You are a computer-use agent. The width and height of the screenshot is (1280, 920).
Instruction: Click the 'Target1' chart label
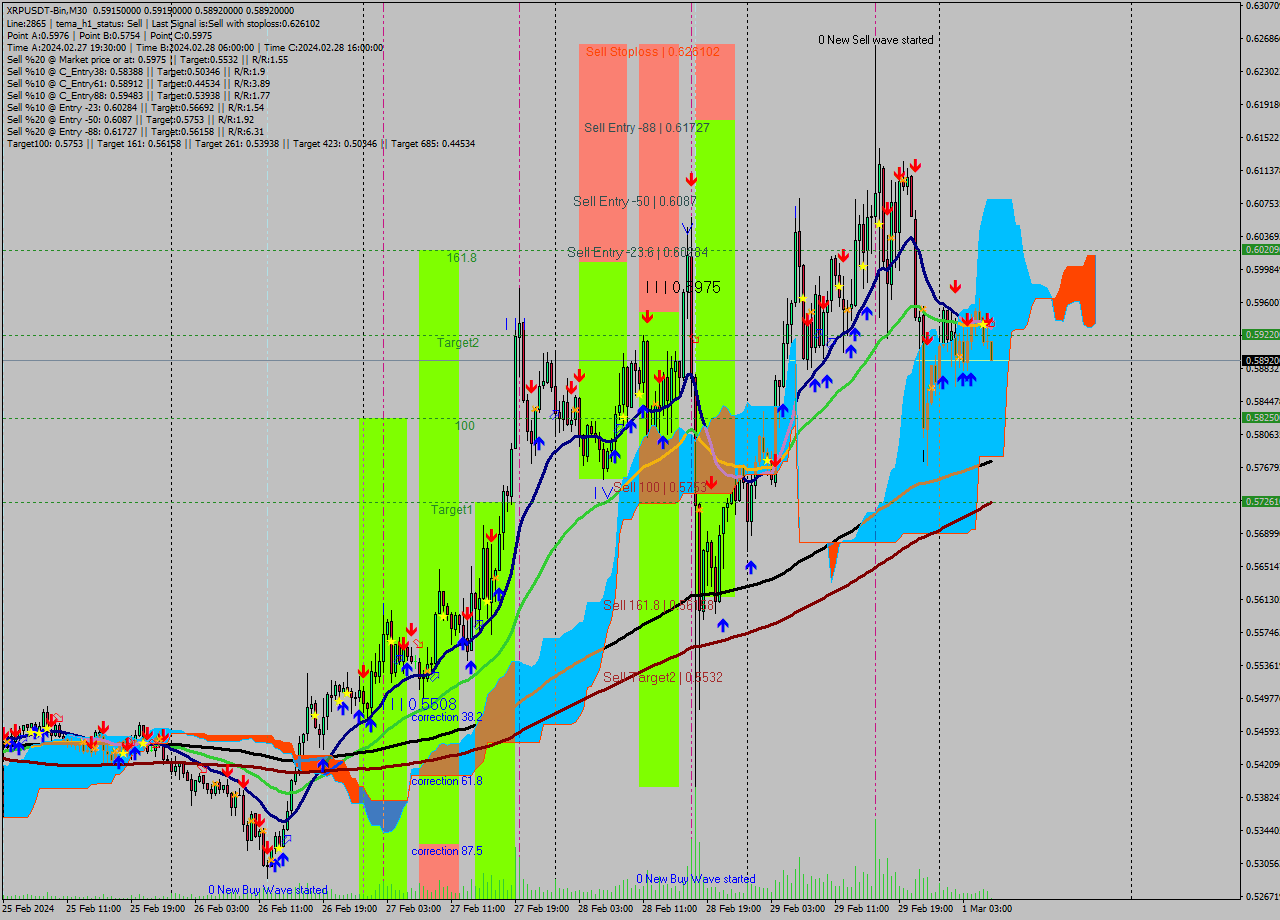(452, 510)
